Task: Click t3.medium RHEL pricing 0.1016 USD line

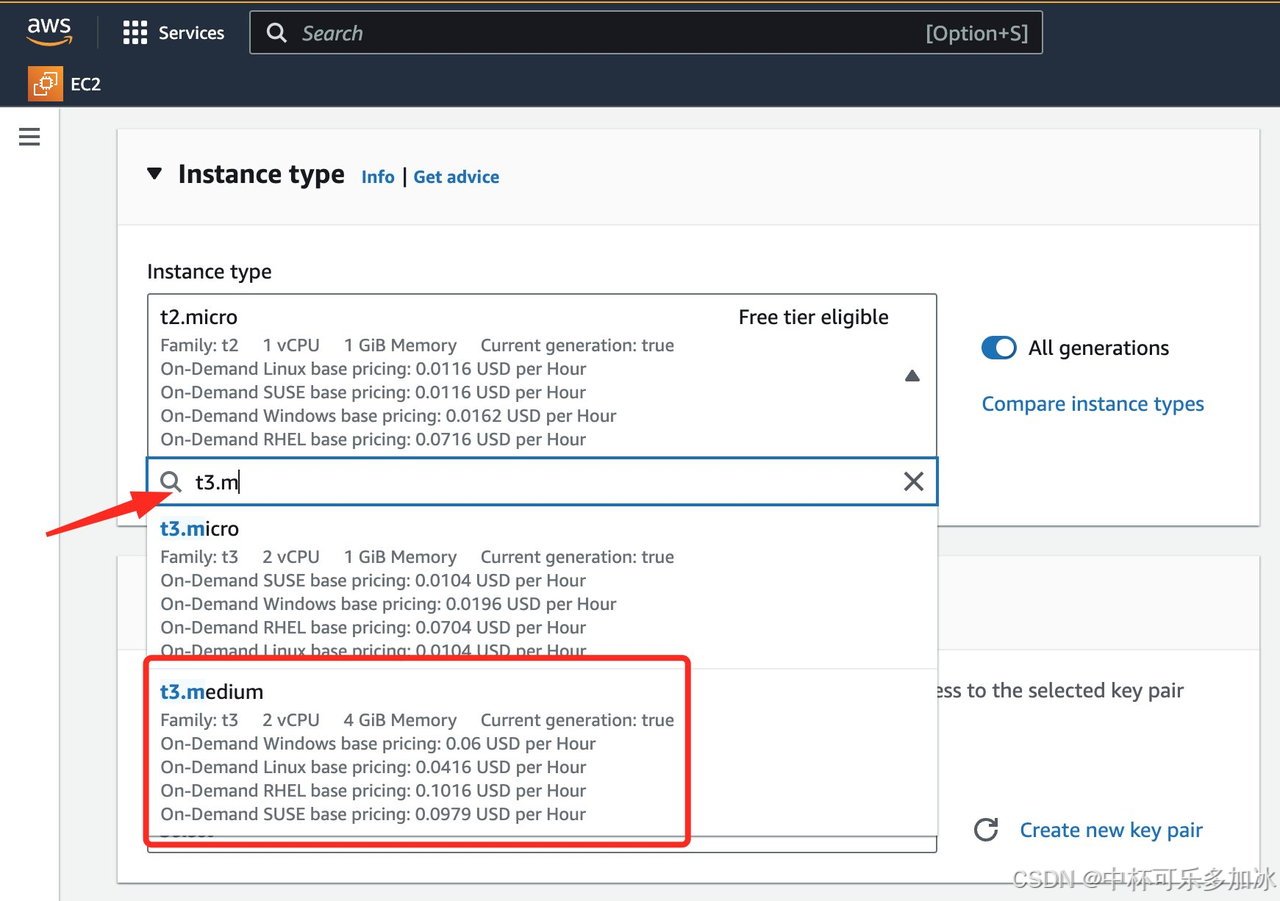Action: (373, 791)
